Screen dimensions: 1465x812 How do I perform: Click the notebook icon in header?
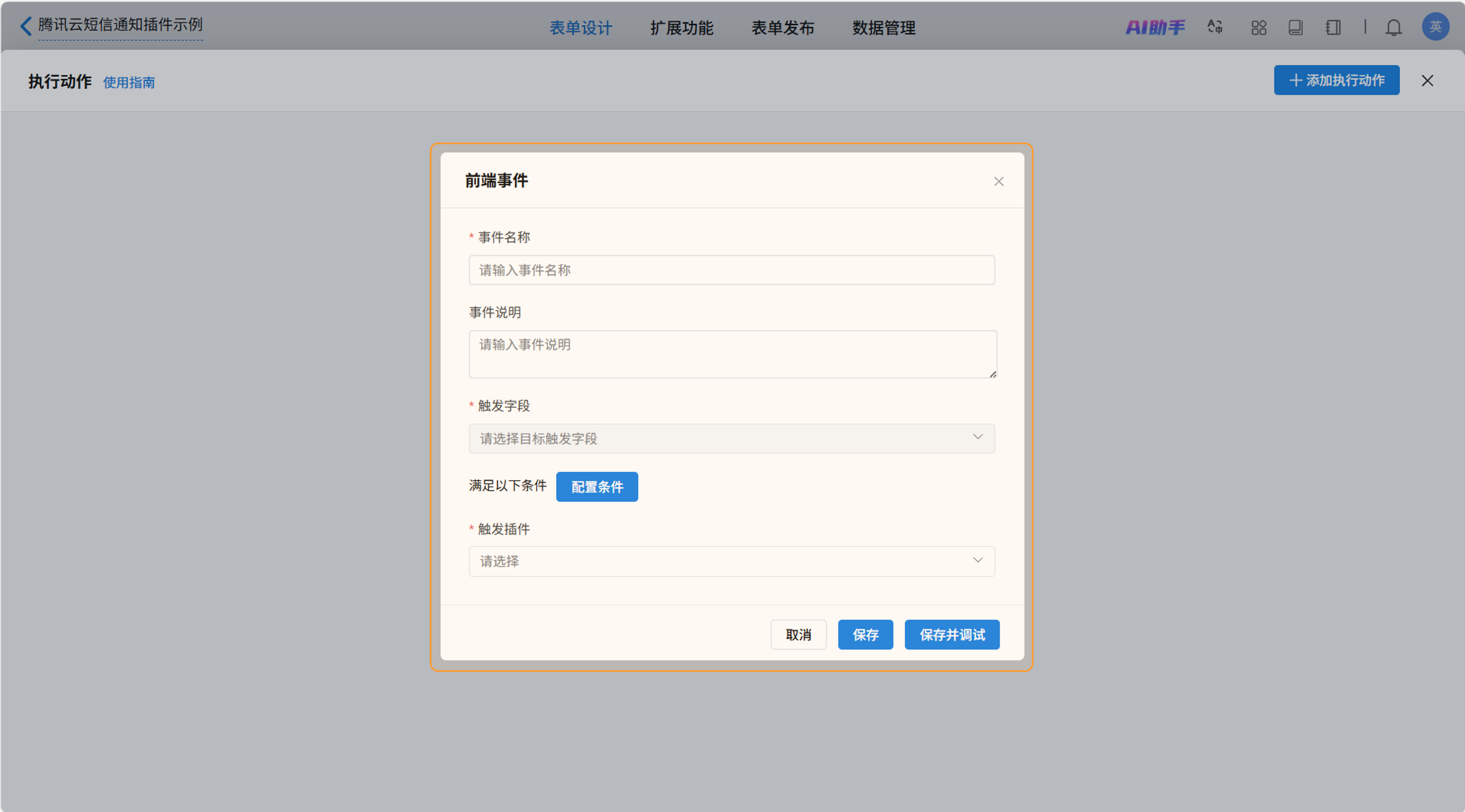1332,27
